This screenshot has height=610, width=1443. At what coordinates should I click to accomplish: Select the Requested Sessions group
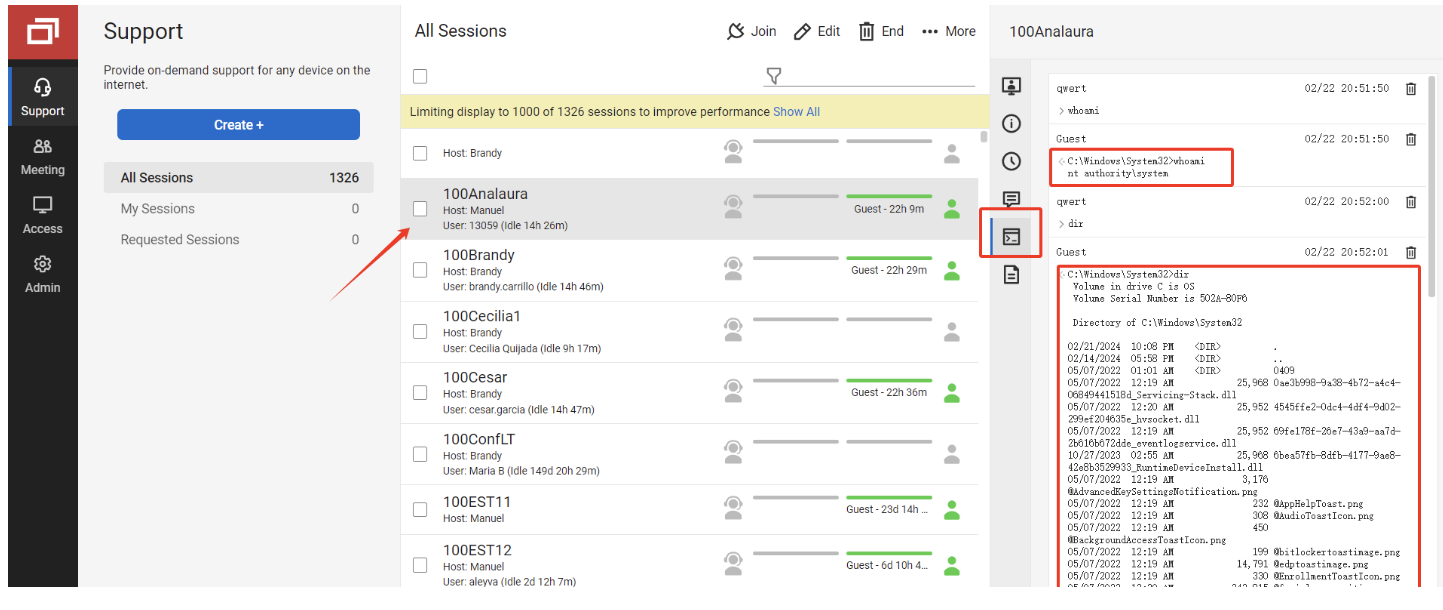tap(239, 240)
